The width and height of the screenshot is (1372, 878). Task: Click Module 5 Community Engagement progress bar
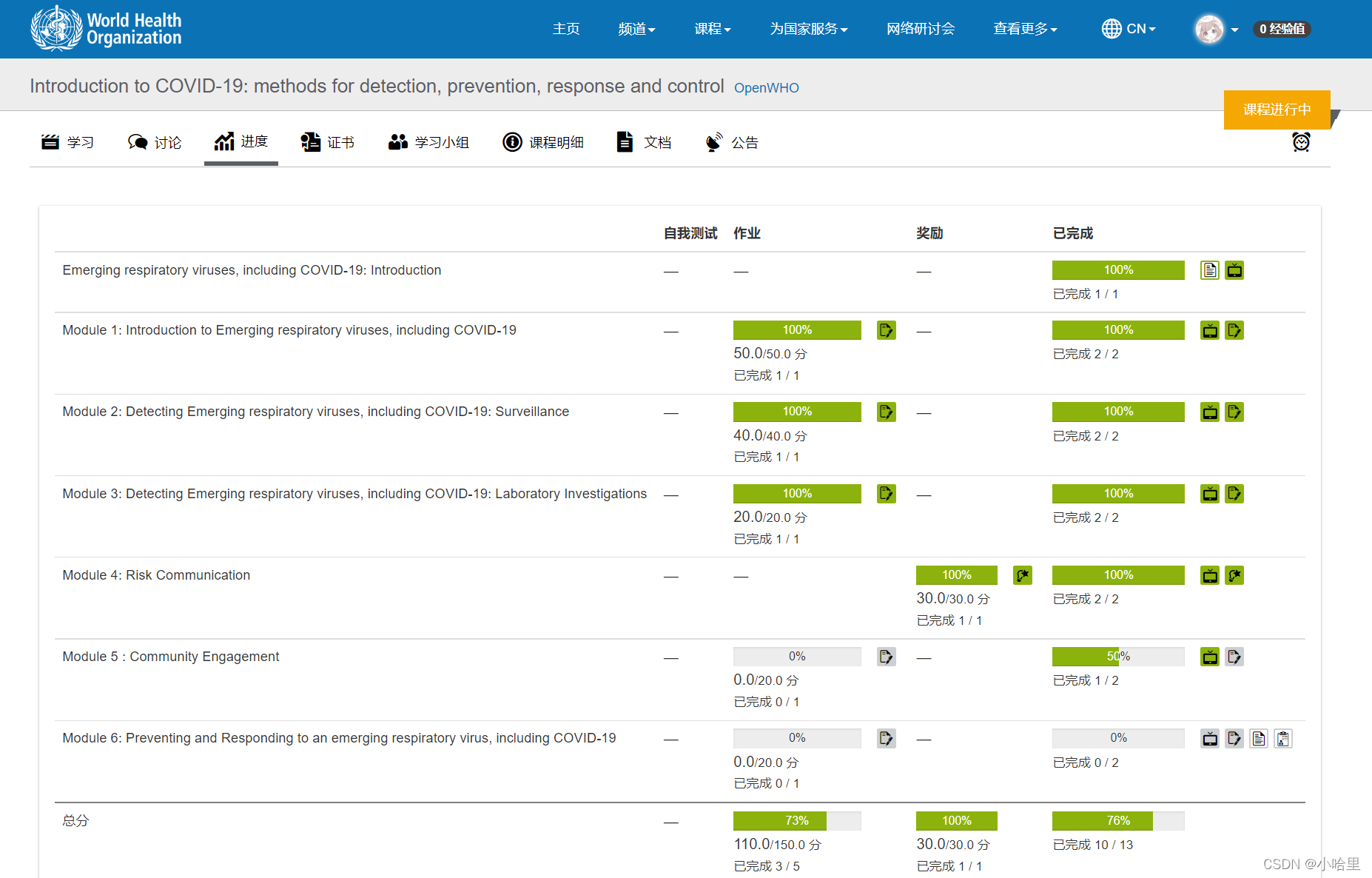pyautogui.click(x=1117, y=656)
